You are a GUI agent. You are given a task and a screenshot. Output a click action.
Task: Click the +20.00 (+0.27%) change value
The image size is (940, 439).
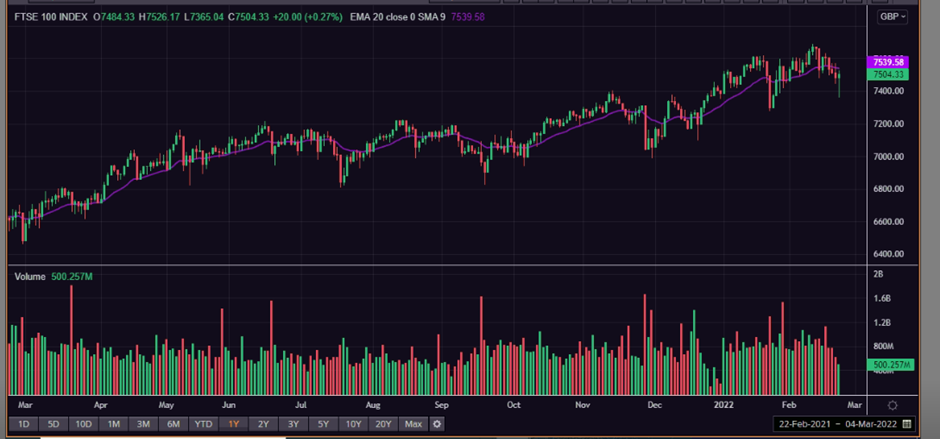point(308,17)
